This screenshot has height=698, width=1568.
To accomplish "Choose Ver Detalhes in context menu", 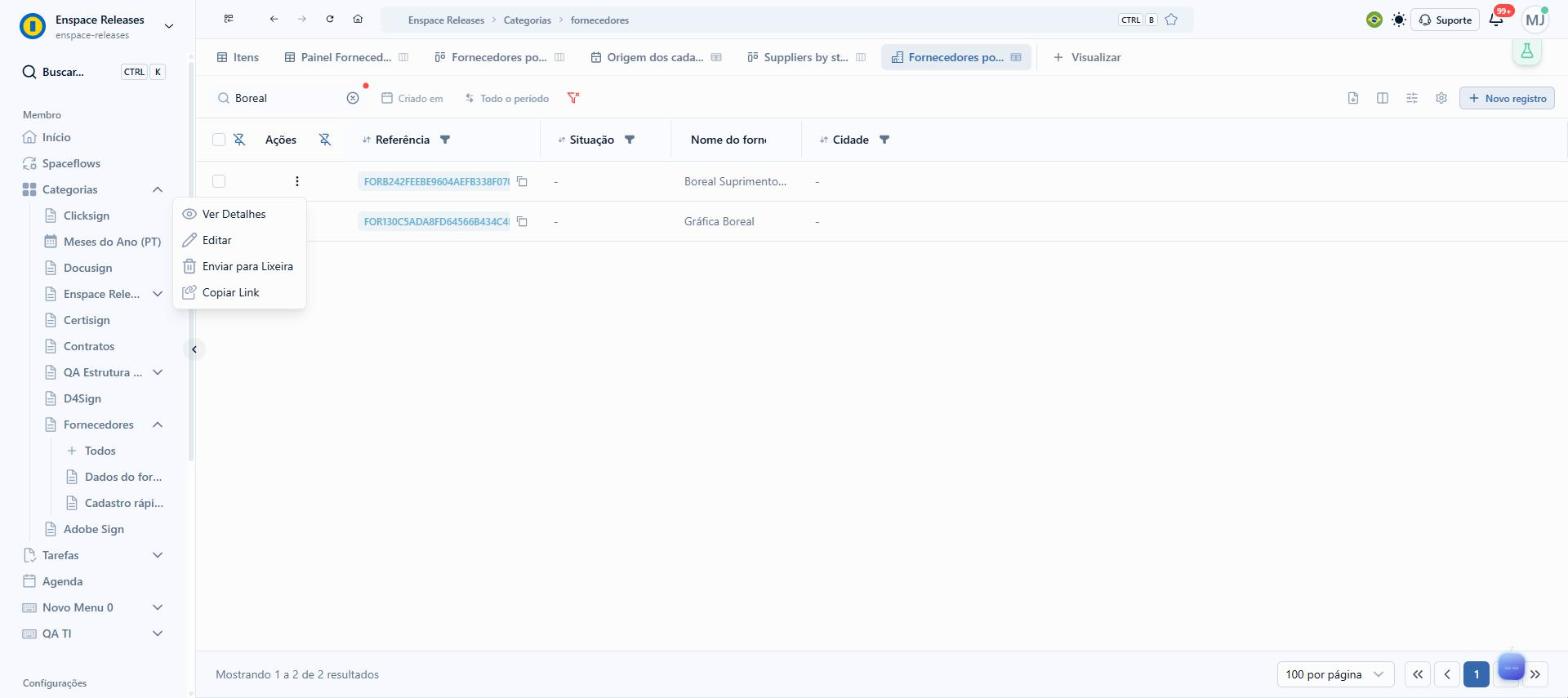I will coord(239,214).
